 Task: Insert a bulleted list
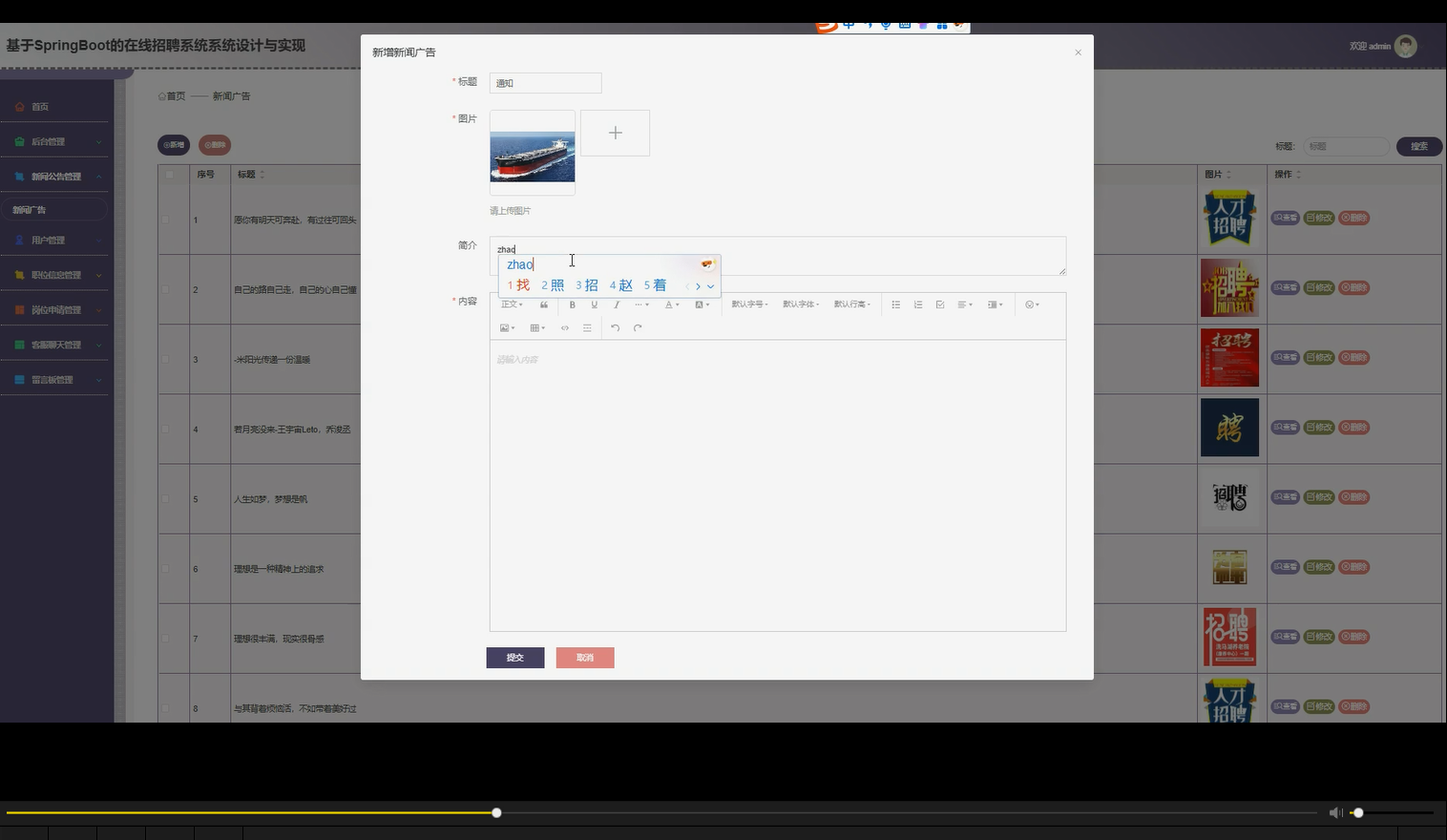[895, 304]
